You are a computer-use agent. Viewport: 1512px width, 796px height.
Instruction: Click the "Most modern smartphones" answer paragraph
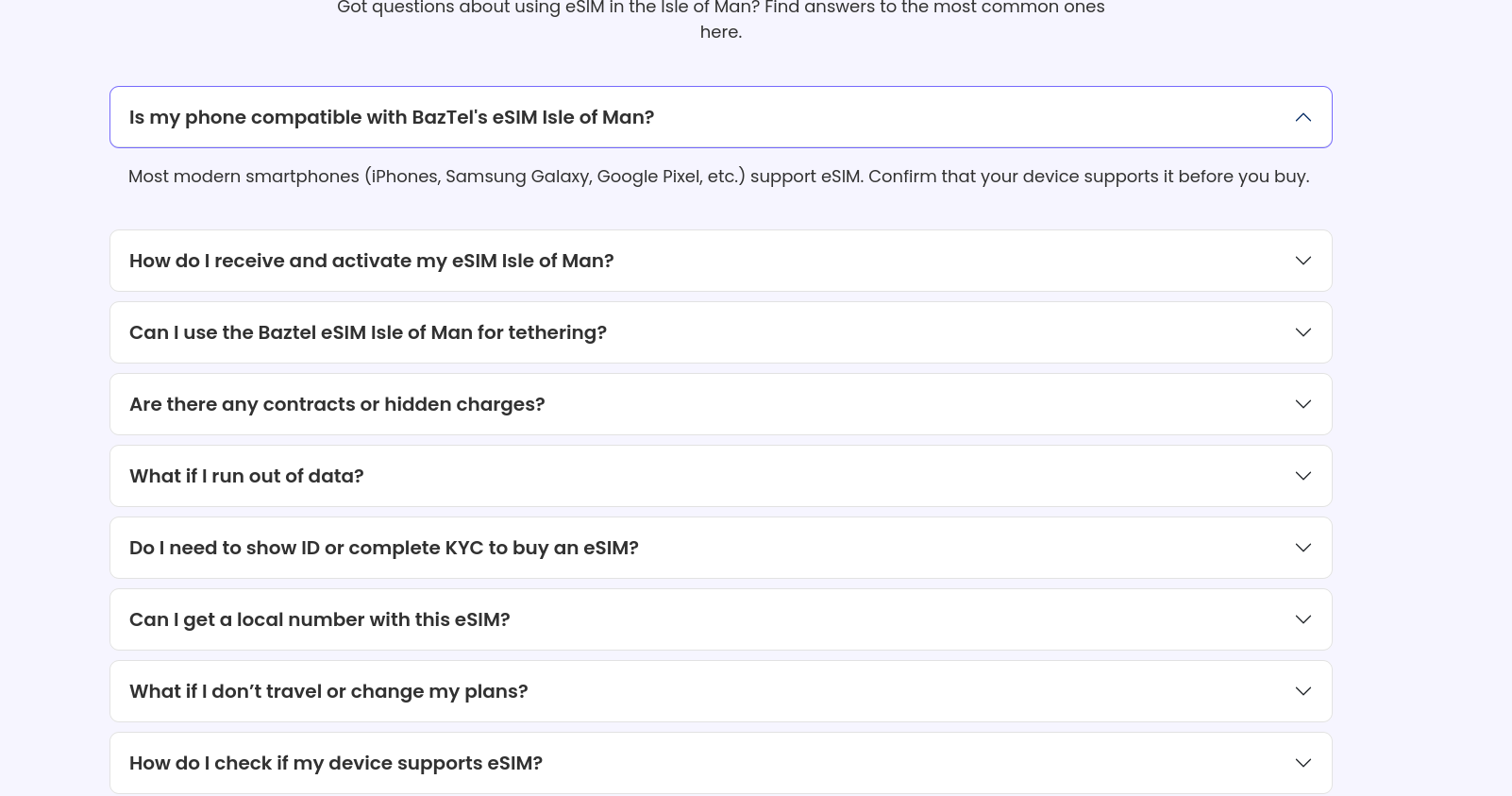718,177
